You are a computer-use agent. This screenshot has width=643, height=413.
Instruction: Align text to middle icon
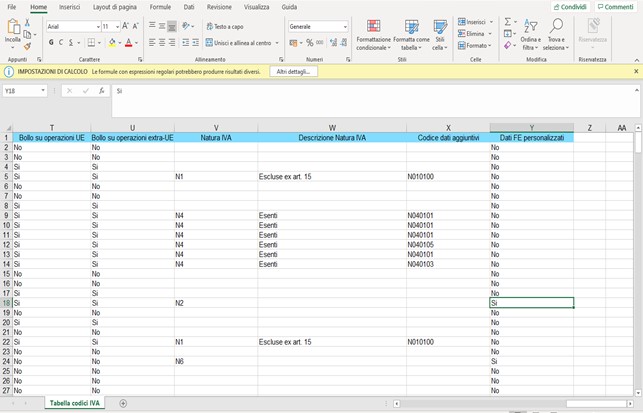pyautogui.click(x=162, y=26)
